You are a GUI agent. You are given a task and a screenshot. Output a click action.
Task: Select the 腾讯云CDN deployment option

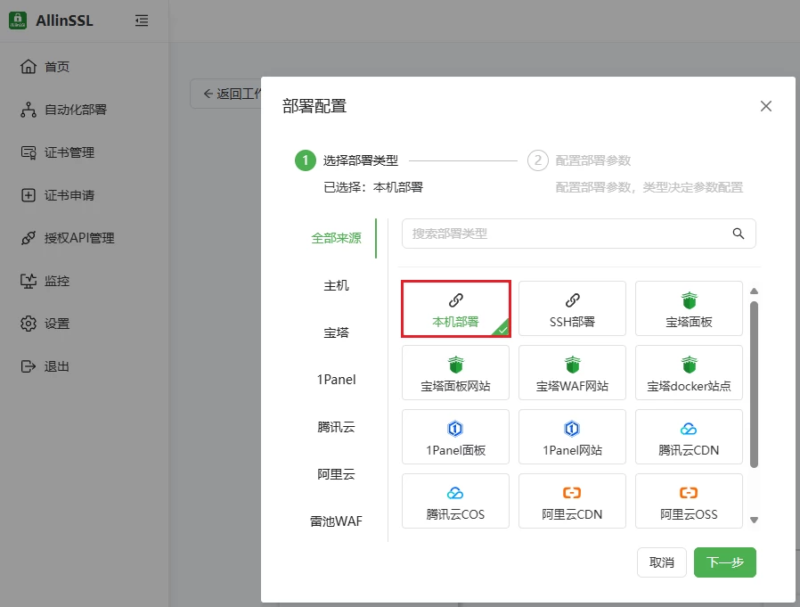coord(688,436)
